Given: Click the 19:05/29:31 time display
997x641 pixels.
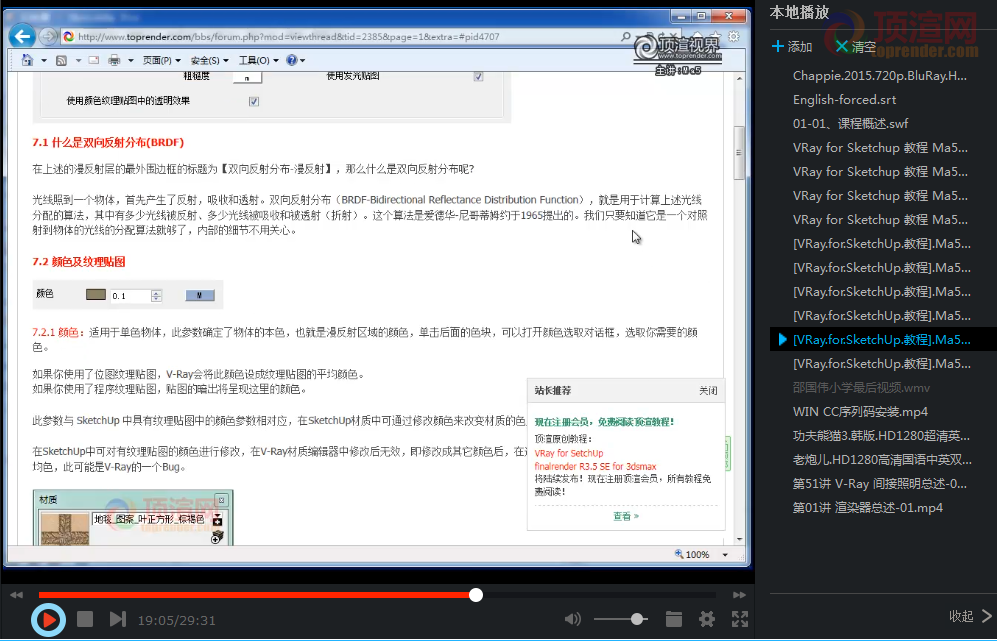Looking at the screenshot, I should point(177,619).
